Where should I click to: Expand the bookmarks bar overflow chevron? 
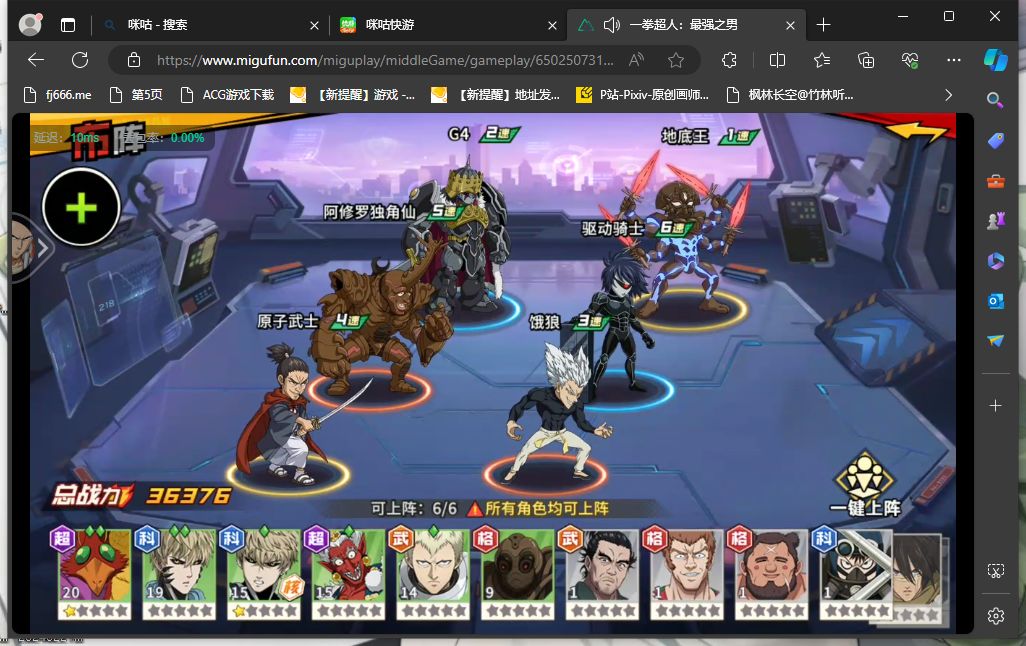pos(948,95)
